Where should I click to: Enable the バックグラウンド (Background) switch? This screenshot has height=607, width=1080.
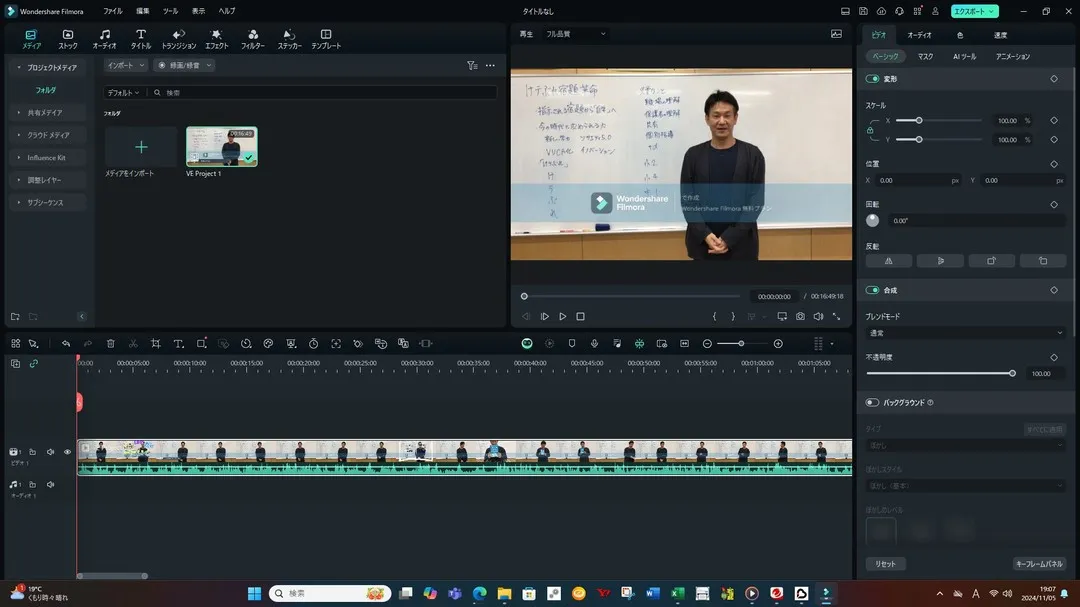[x=872, y=402]
